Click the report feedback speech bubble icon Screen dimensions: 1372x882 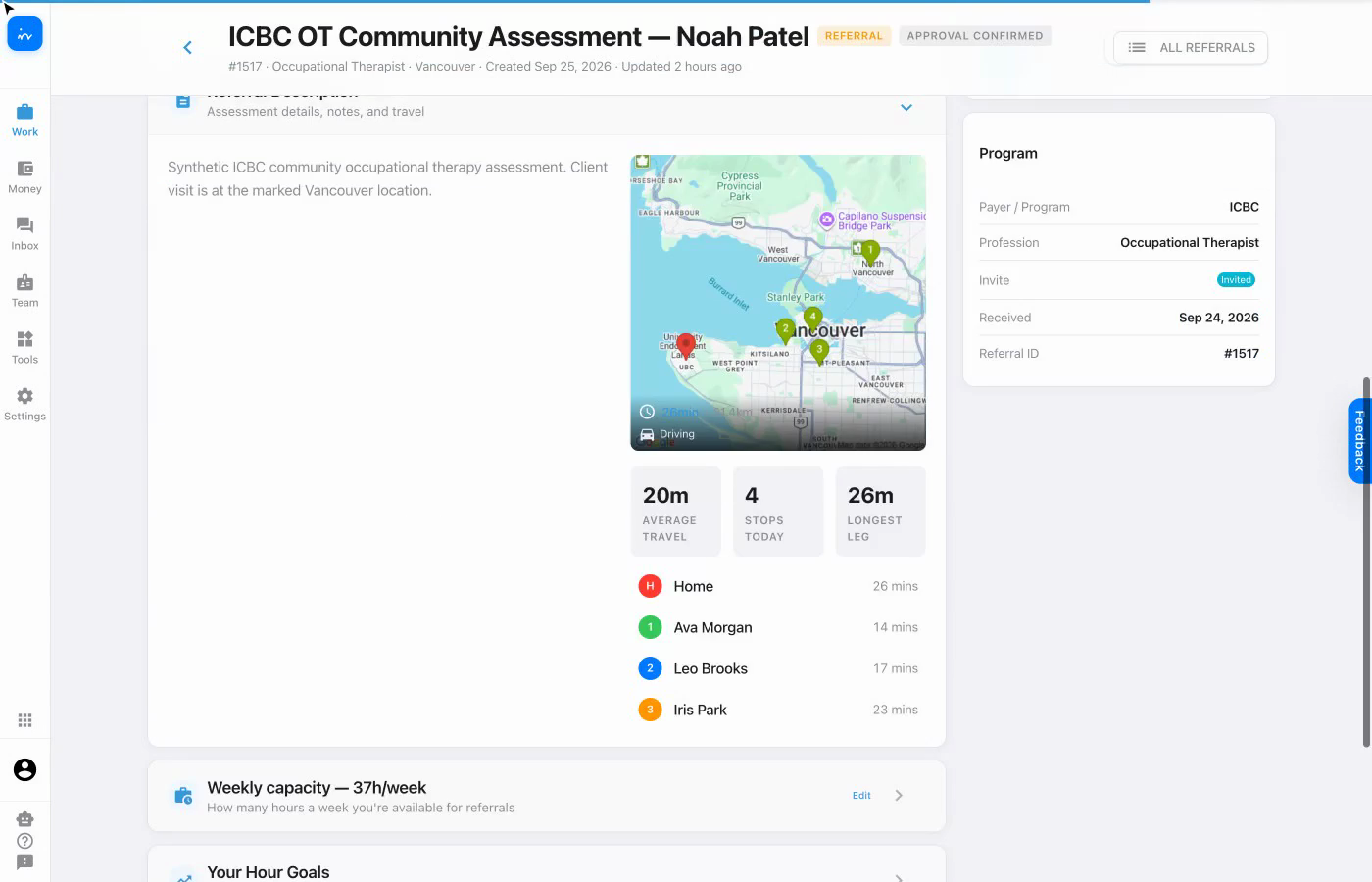pos(25,862)
